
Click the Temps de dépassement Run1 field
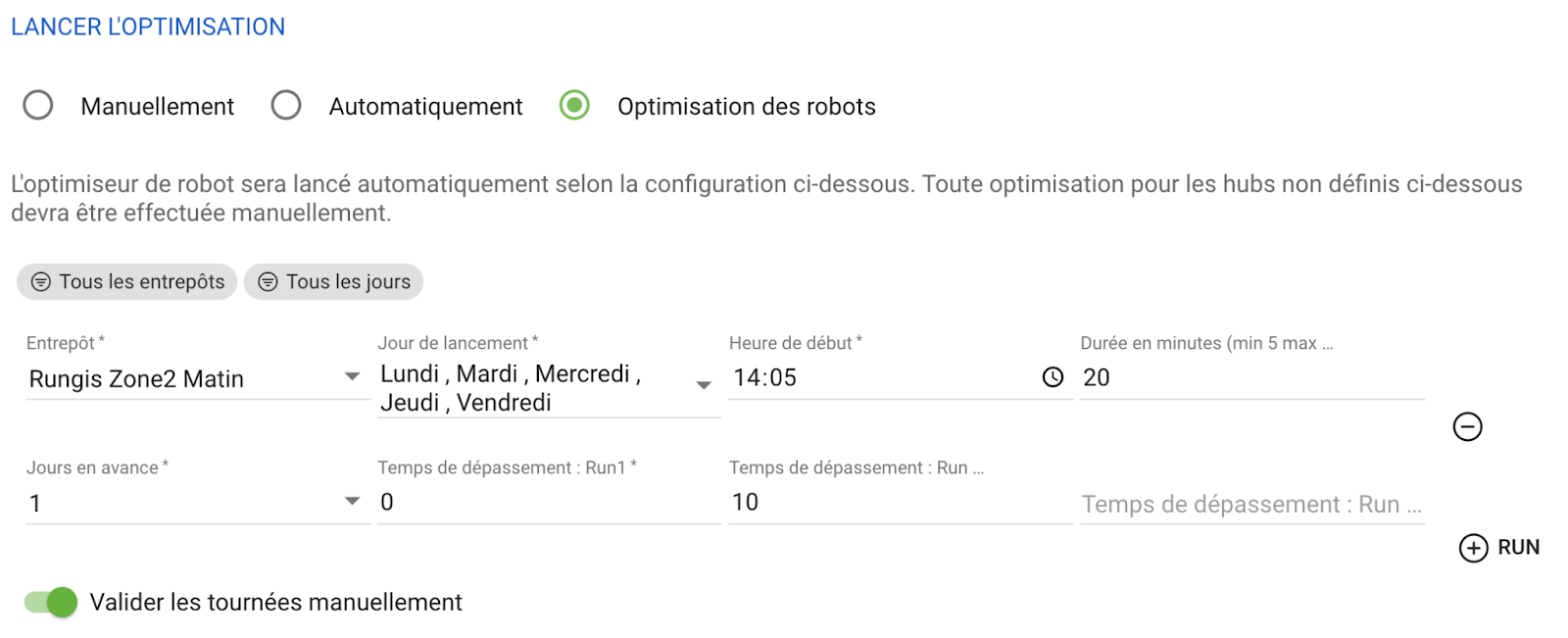pos(549,502)
